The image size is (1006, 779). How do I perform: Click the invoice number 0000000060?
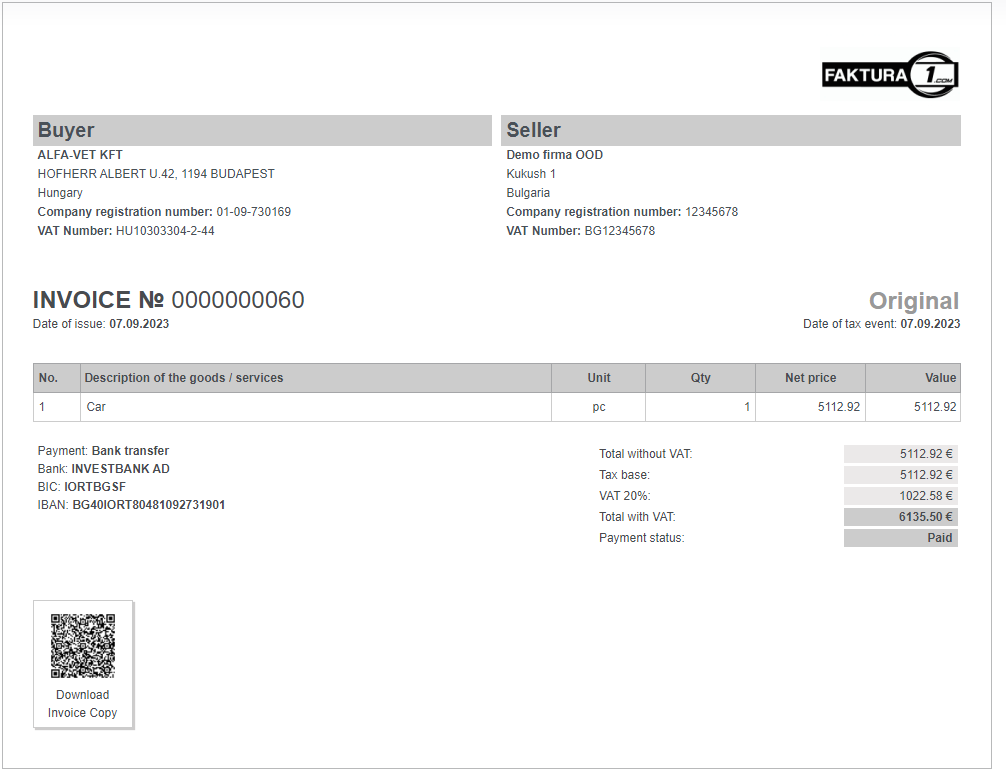pos(238,300)
